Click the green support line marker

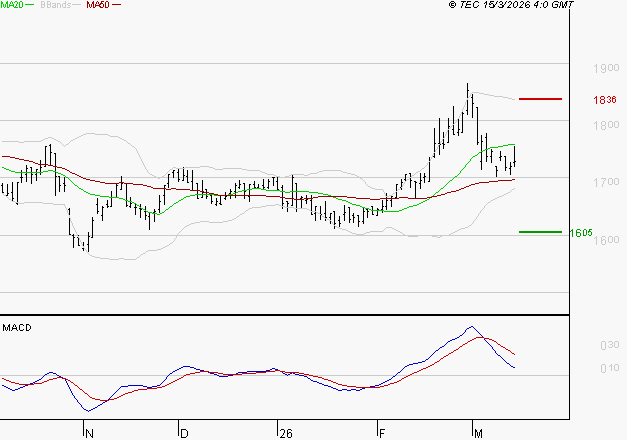pos(540,232)
